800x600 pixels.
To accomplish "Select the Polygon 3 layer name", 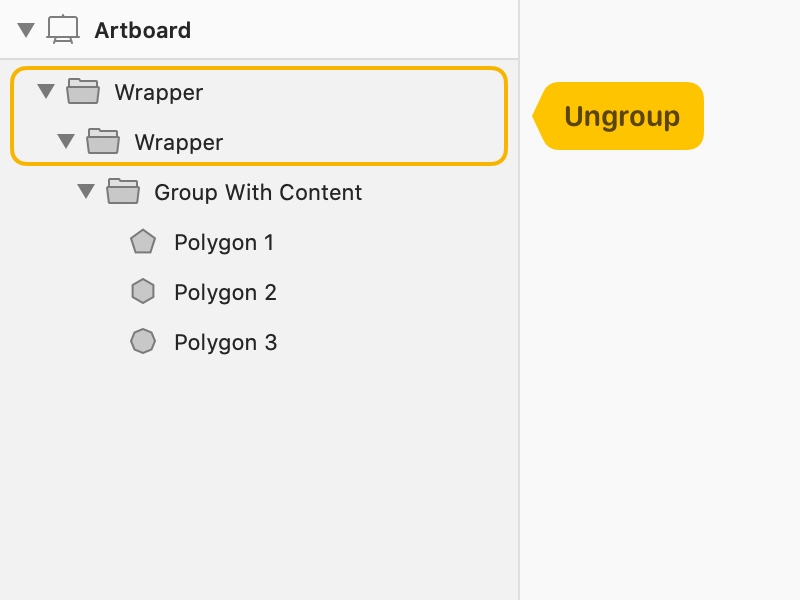I will pyautogui.click(x=226, y=343).
